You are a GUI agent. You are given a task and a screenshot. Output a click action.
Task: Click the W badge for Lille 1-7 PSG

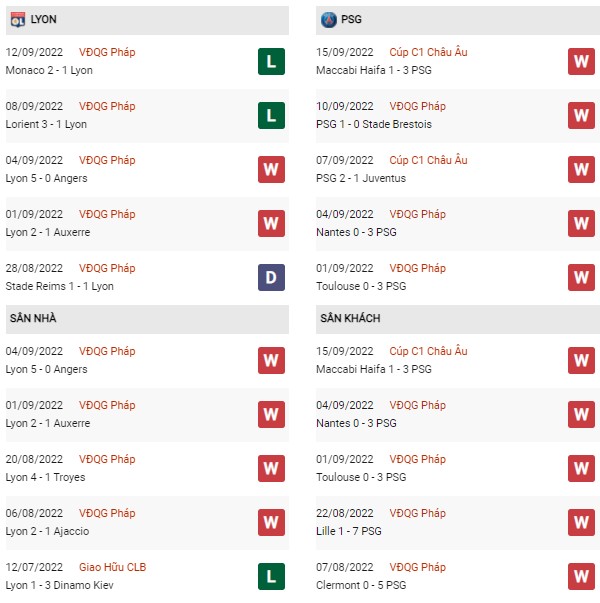click(581, 522)
